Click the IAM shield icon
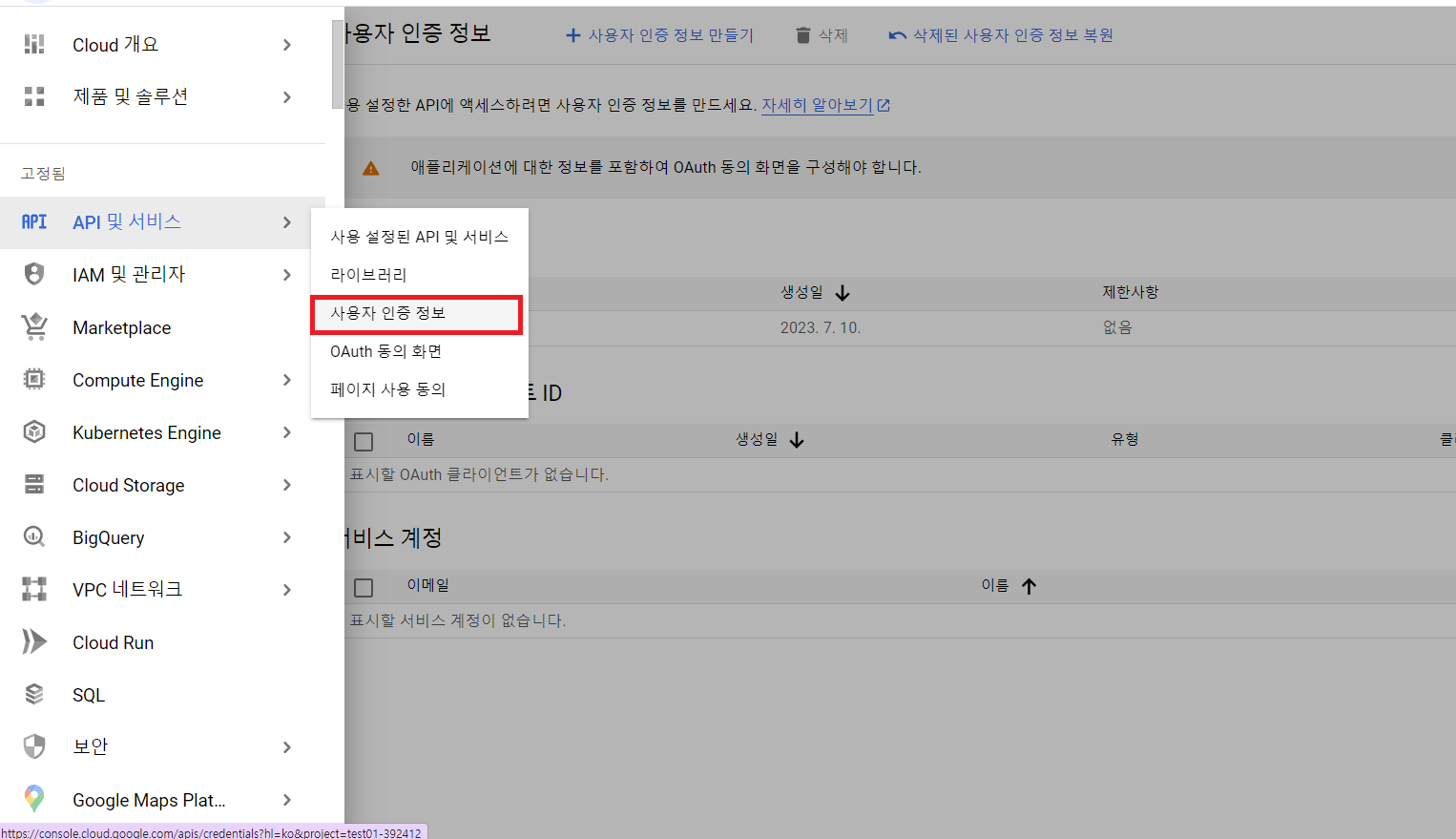1456x839 pixels. click(x=34, y=274)
